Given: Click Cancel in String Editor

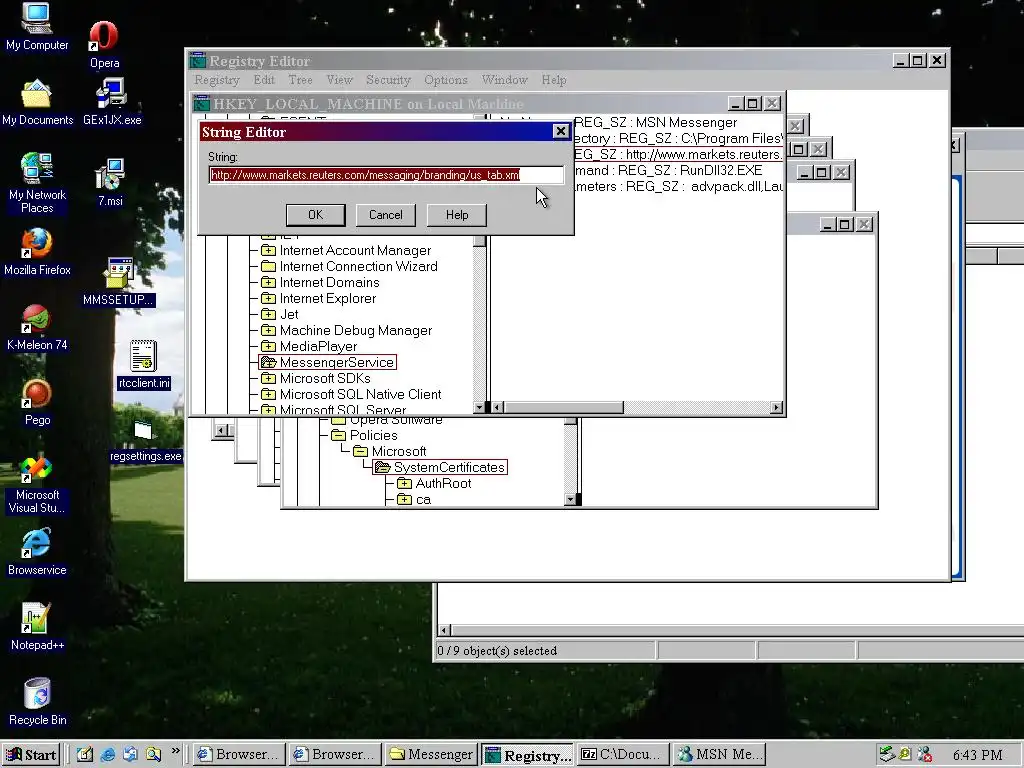Looking at the screenshot, I should 386,215.
